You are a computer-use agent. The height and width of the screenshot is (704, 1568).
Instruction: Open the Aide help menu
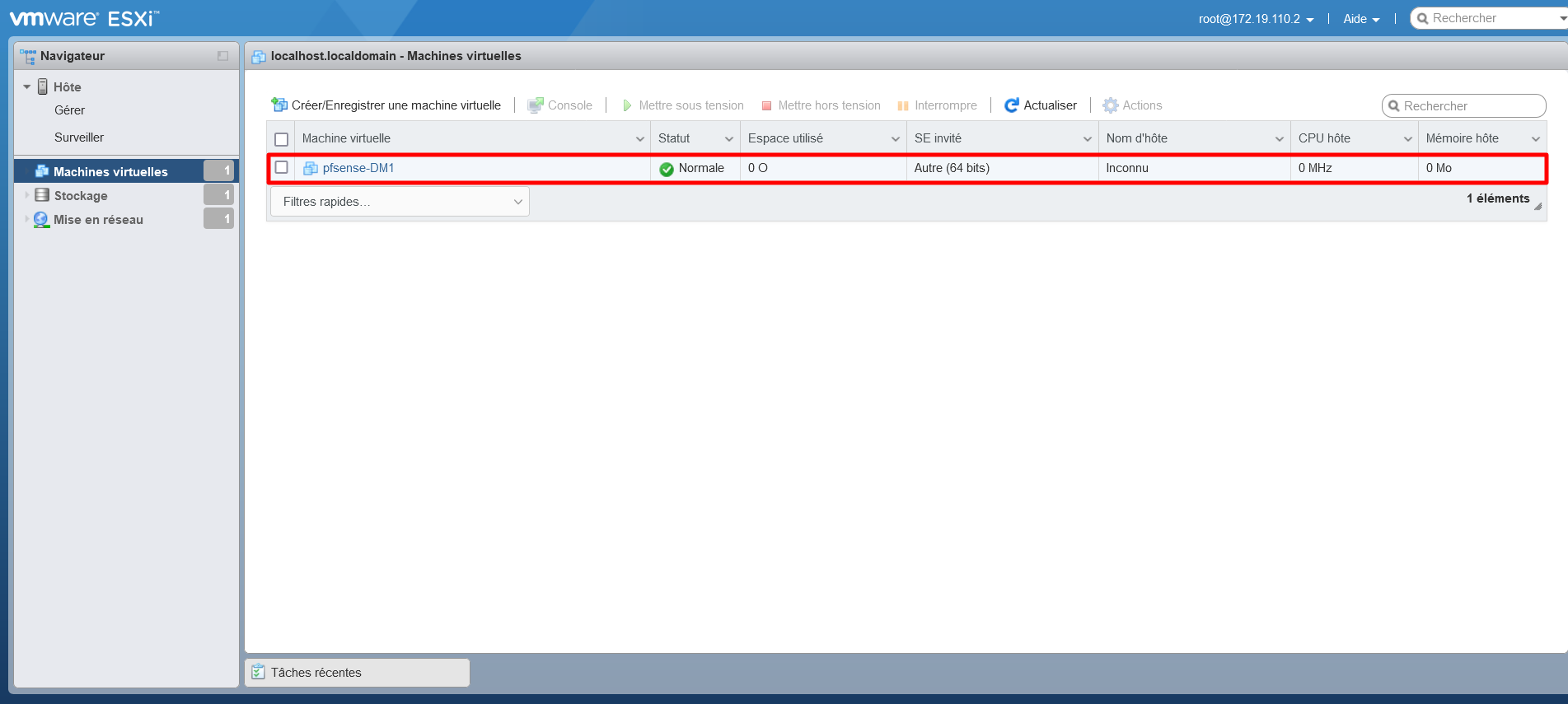pyautogui.click(x=1361, y=19)
